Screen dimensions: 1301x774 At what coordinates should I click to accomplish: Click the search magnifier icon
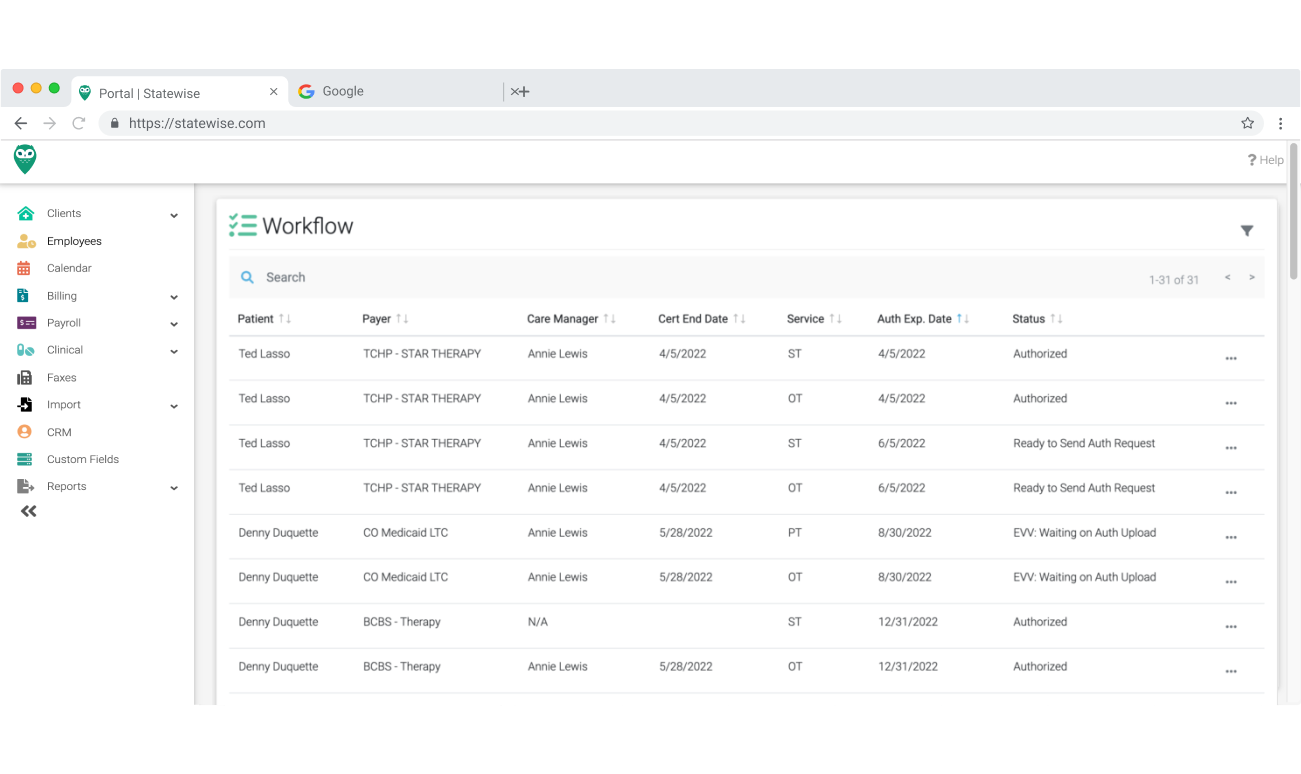(x=248, y=278)
